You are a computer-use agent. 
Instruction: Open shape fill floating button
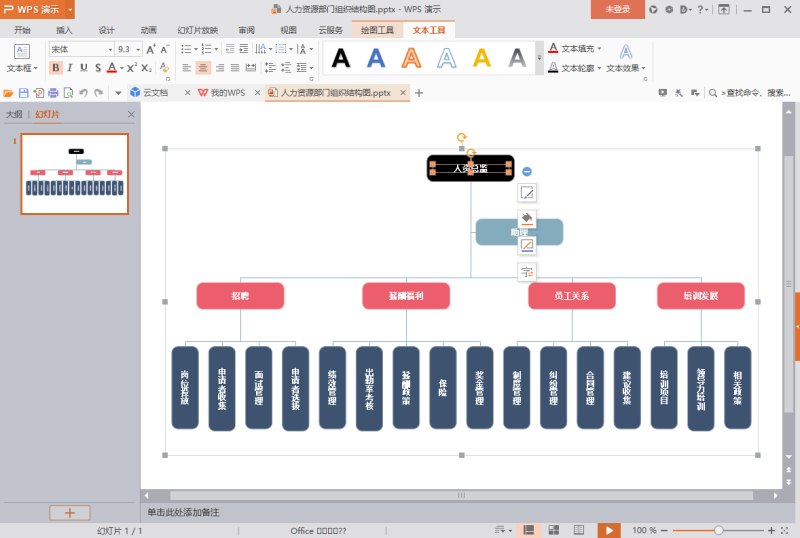tap(527, 218)
